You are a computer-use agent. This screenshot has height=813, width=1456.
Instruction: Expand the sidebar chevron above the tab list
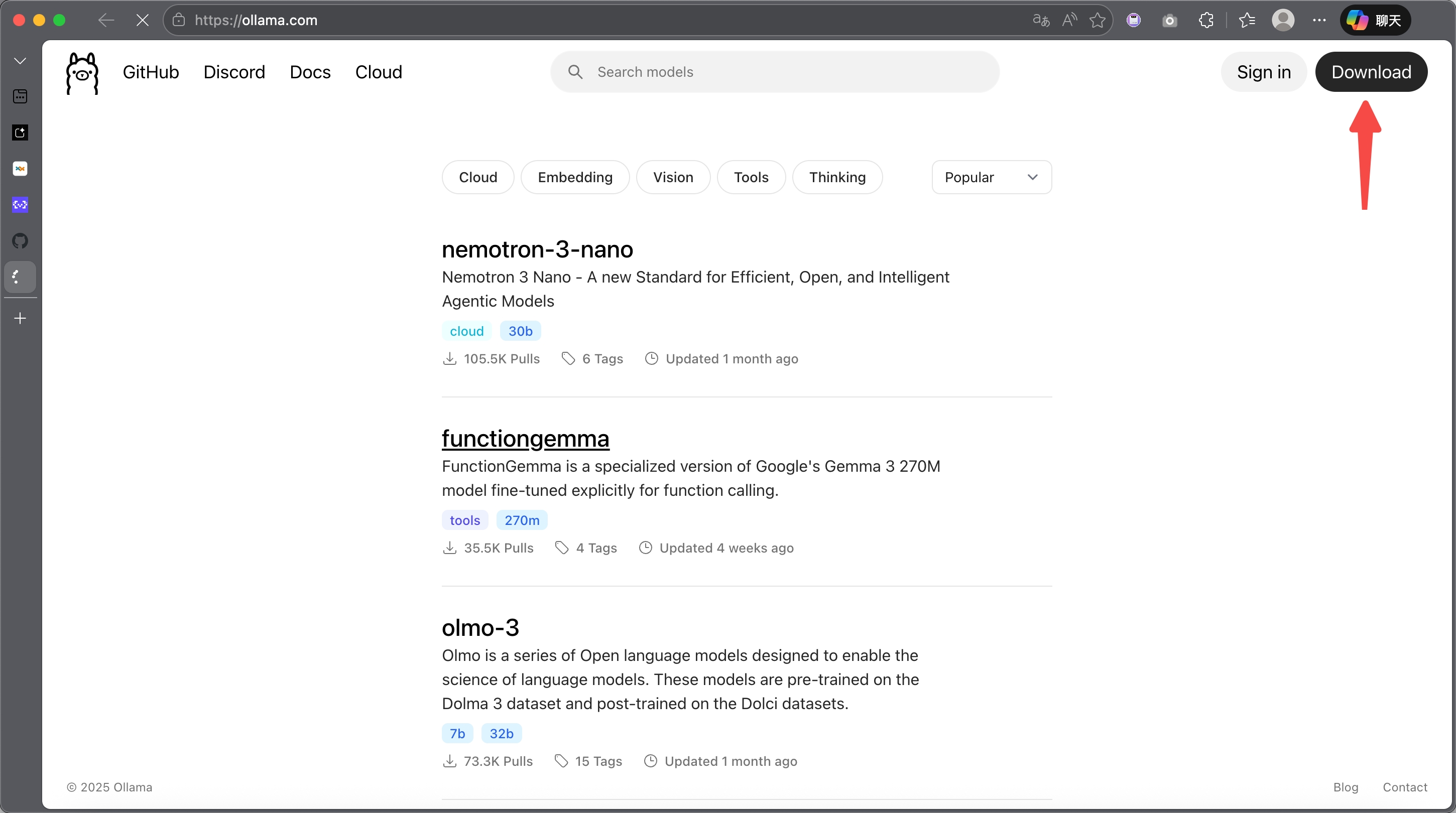point(21,61)
